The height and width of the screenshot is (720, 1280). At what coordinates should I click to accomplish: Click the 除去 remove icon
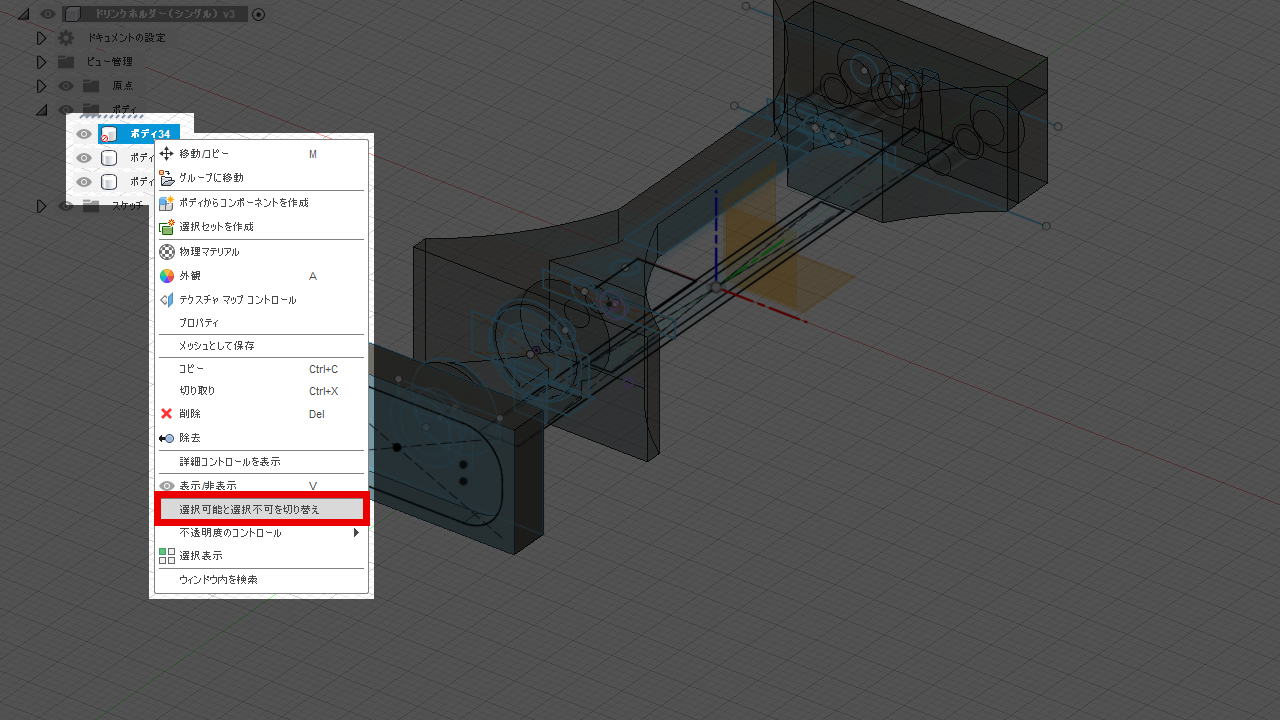click(x=167, y=438)
